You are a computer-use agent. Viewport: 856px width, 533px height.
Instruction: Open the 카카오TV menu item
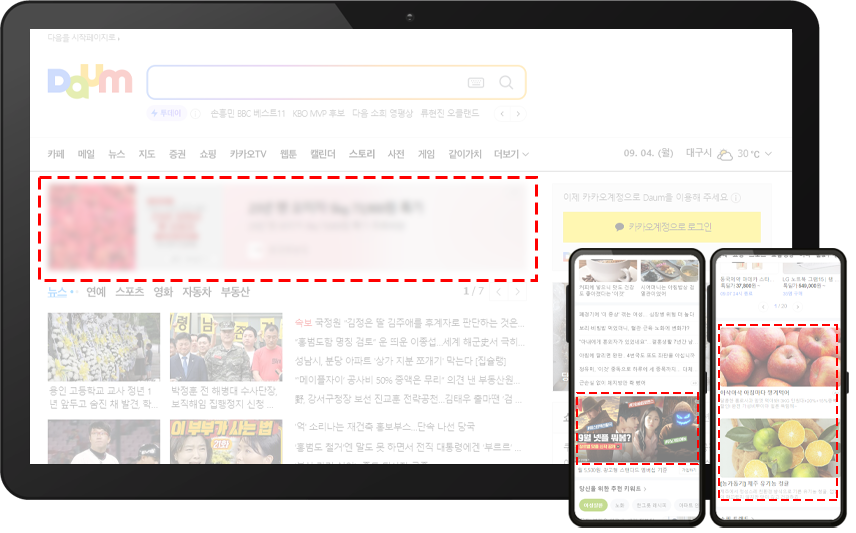click(x=248, y=154)
